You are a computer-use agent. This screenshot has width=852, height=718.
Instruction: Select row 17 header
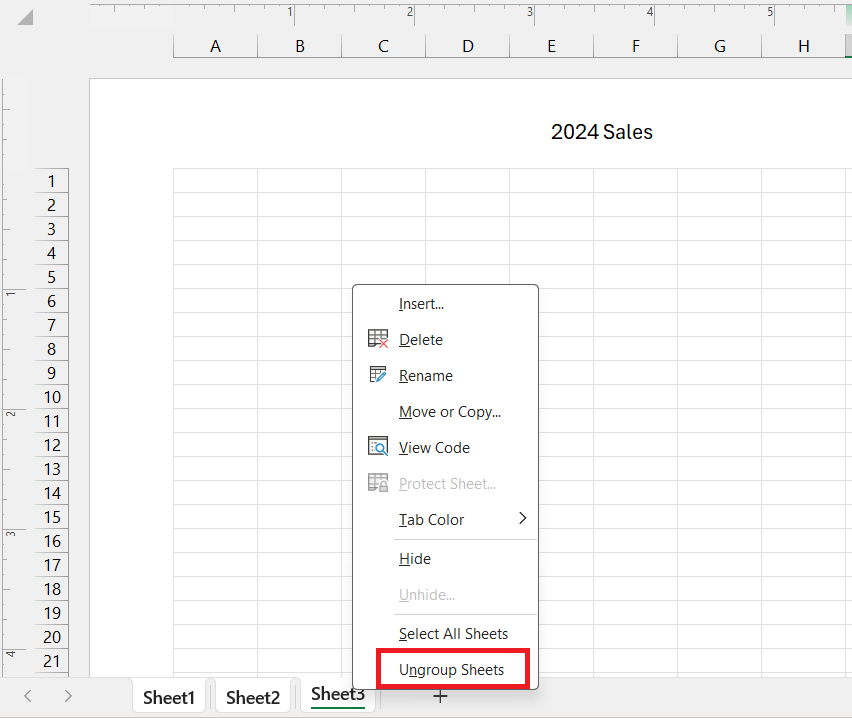pyautogui.click(x=52, y=565)
